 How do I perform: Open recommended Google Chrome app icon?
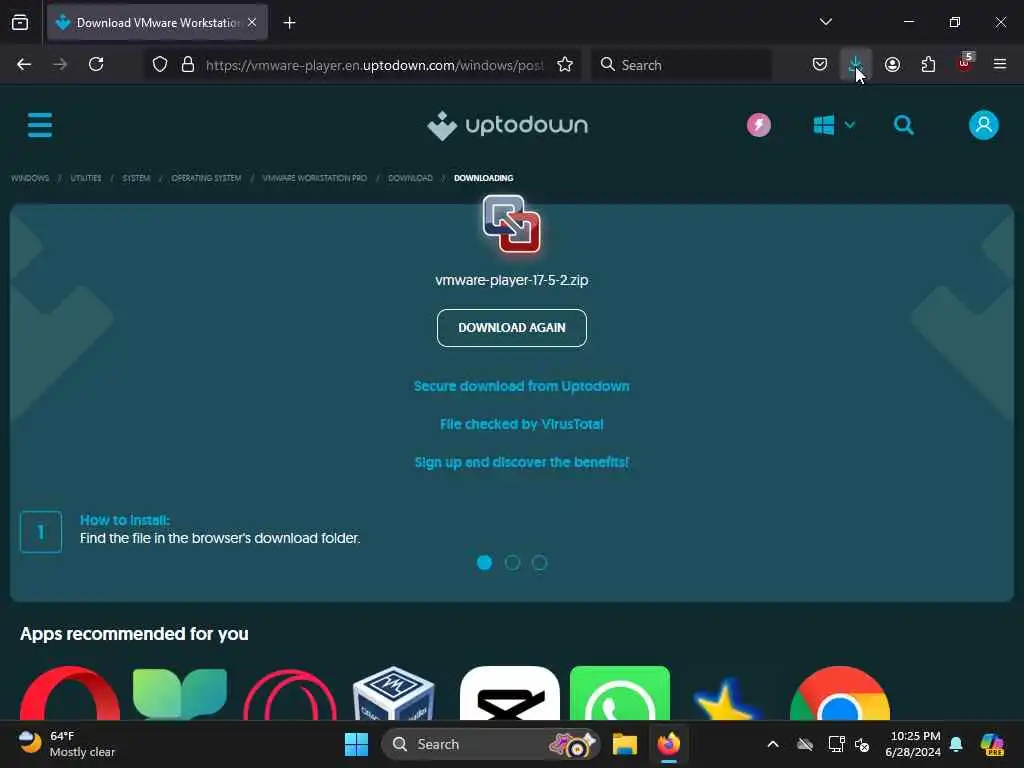pos(840,693)
